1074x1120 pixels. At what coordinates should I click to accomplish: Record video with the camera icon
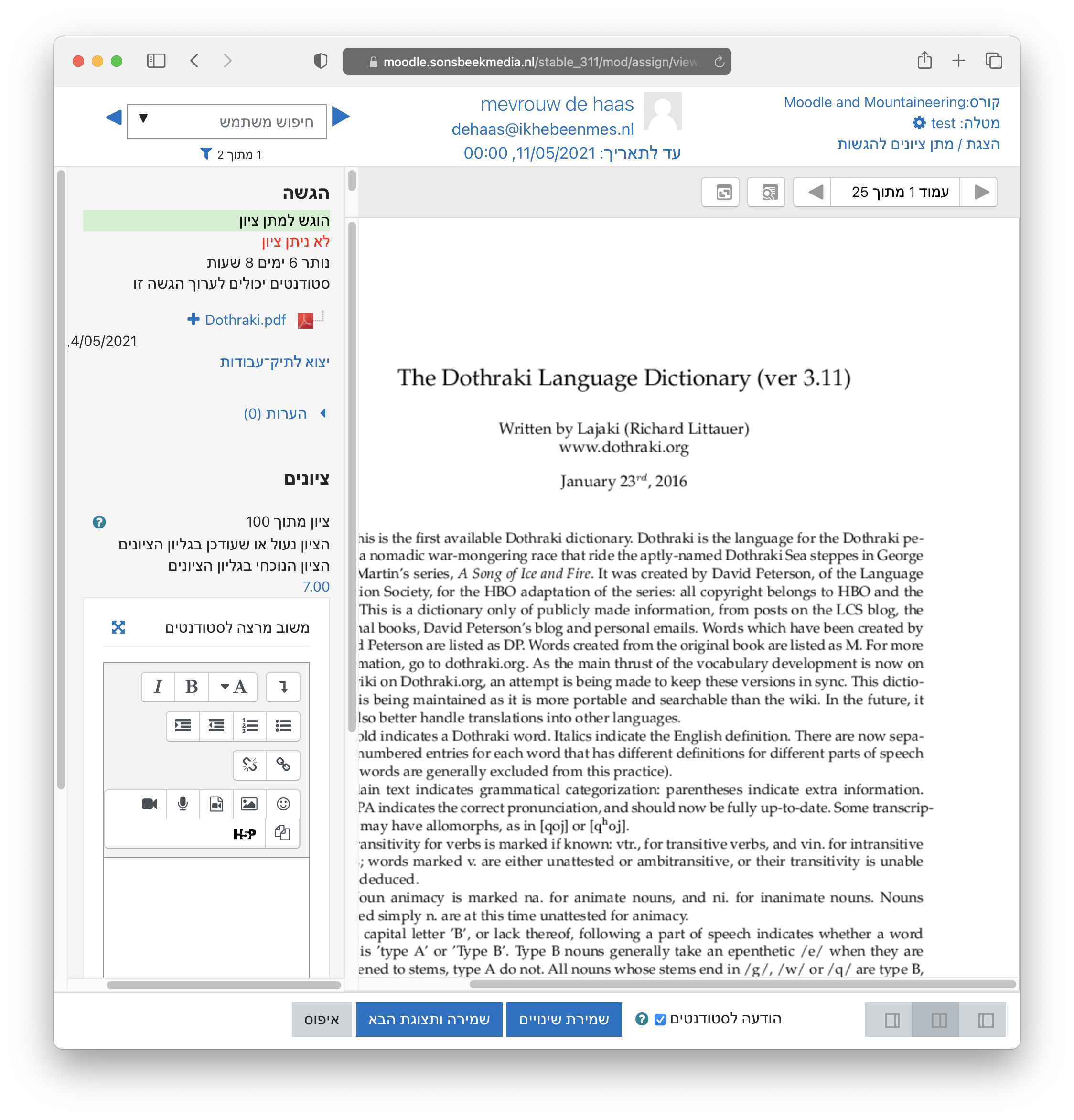pyautogui.click(x=149, y=804)
